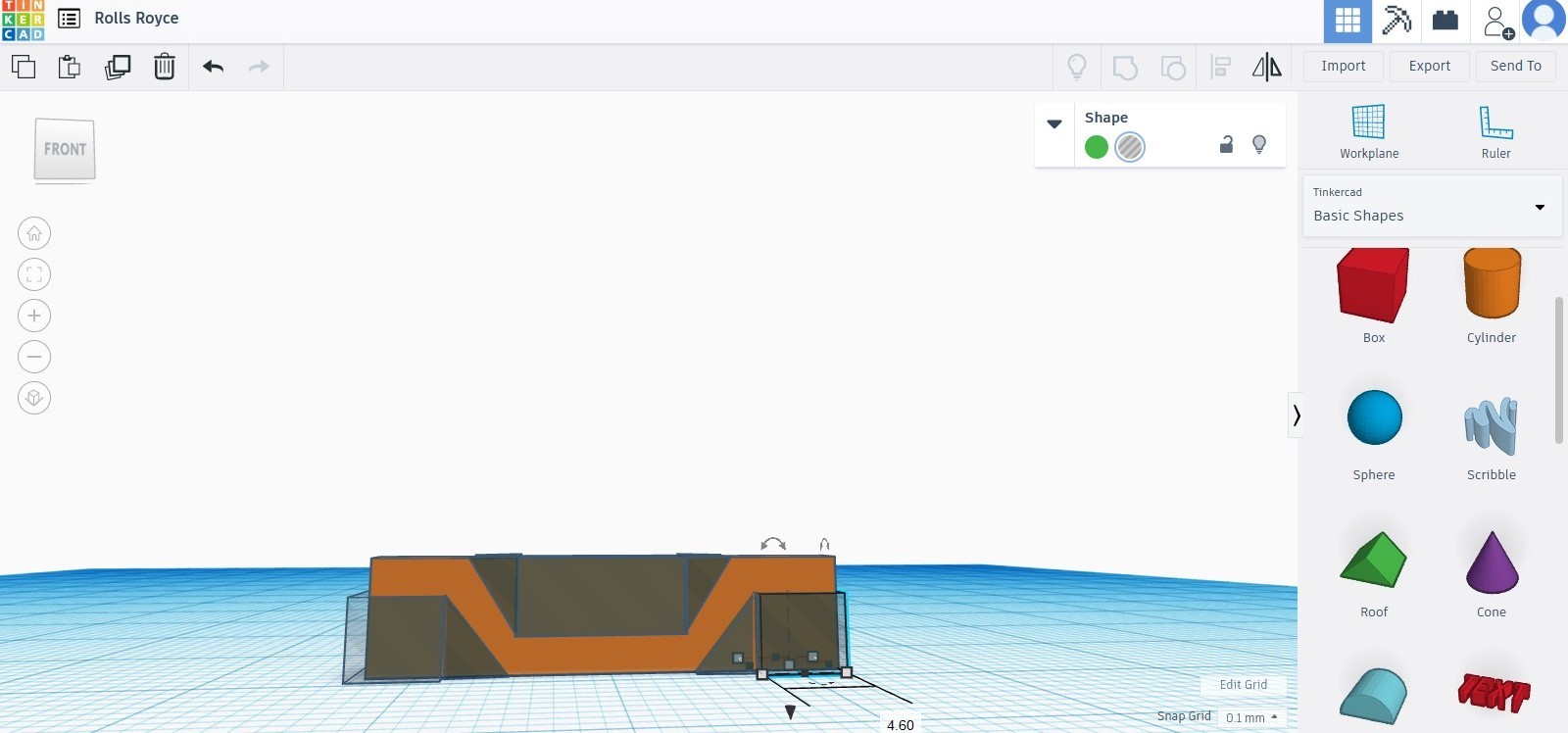Click the Import button
This screenshot has height=733, width=1568.
tap(1343, 66)
